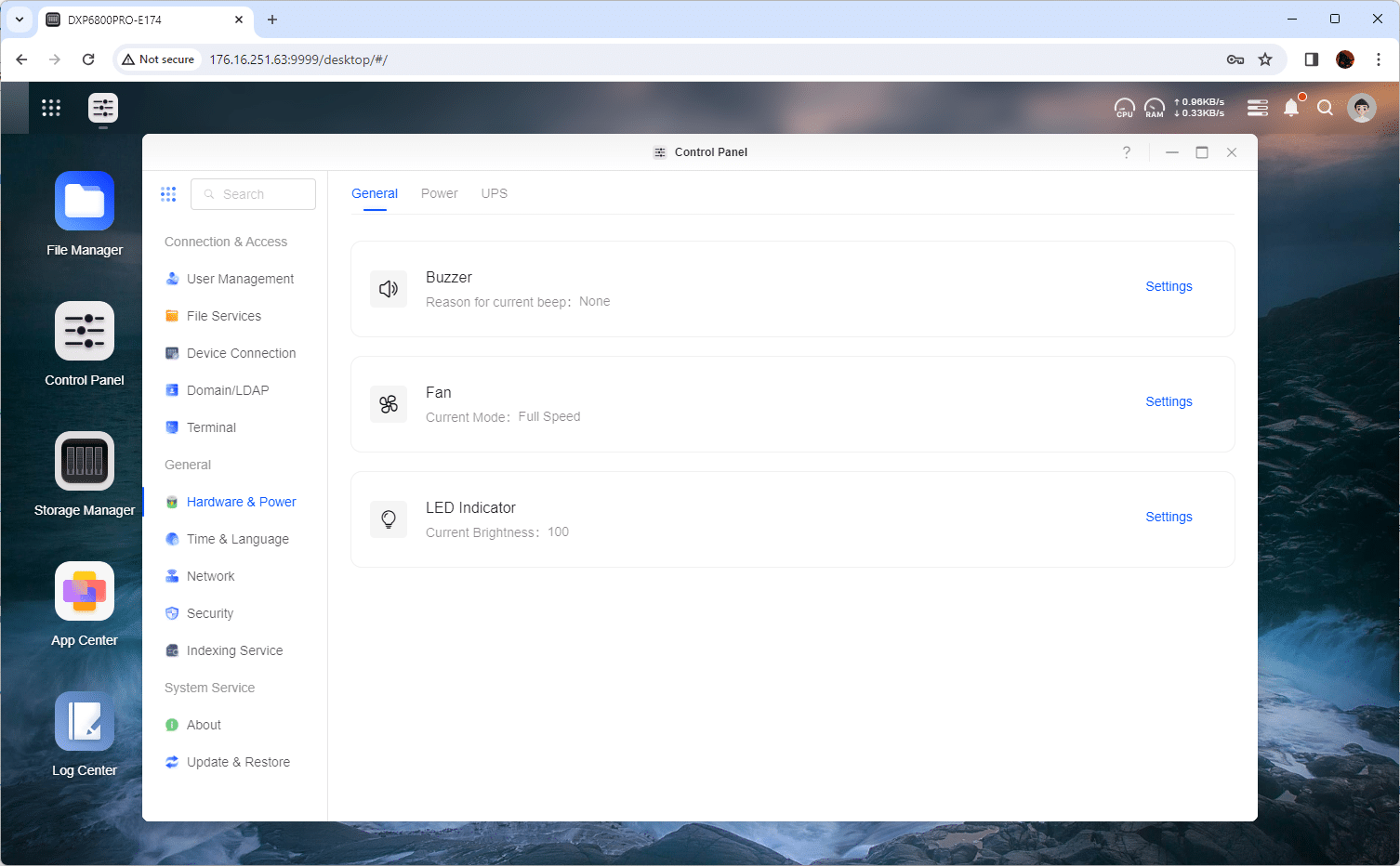Open Fan Settings

[1169, 401]
